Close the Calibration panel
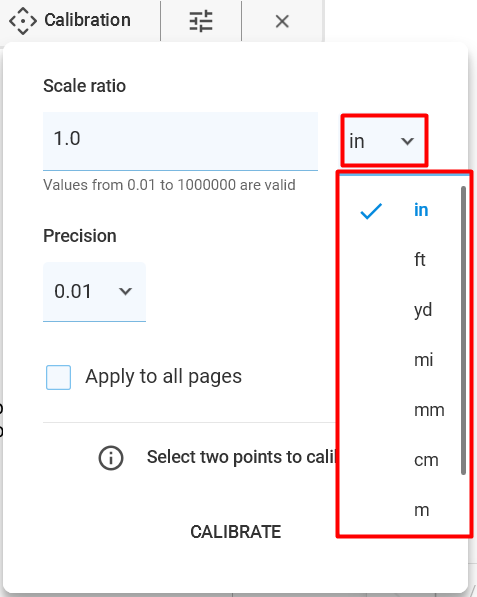Screen dimensions: 477x597 pos(282,21)
